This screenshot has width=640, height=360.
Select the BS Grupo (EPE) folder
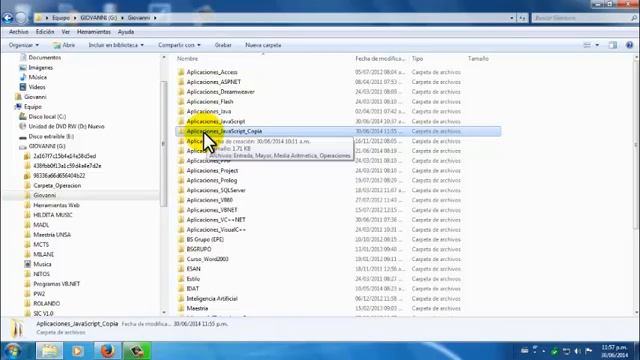point(205,240)
